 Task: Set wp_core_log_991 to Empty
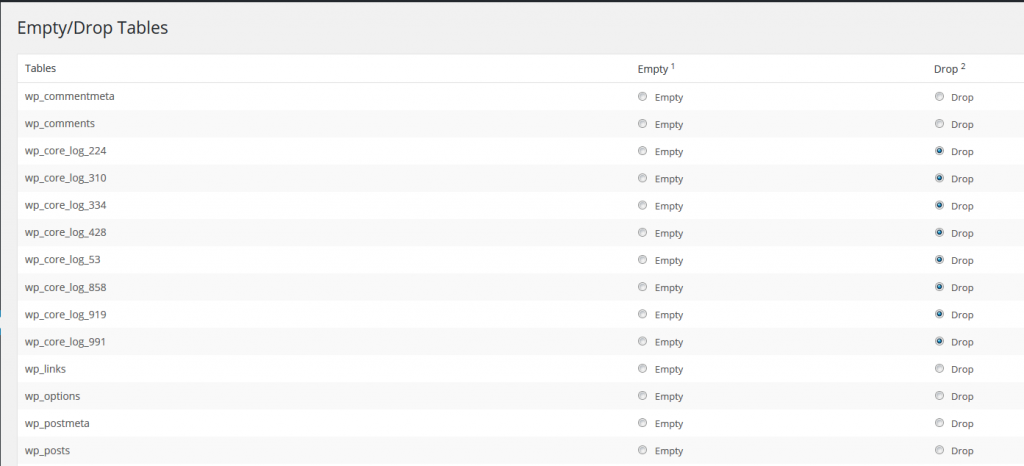coord(642,341)
